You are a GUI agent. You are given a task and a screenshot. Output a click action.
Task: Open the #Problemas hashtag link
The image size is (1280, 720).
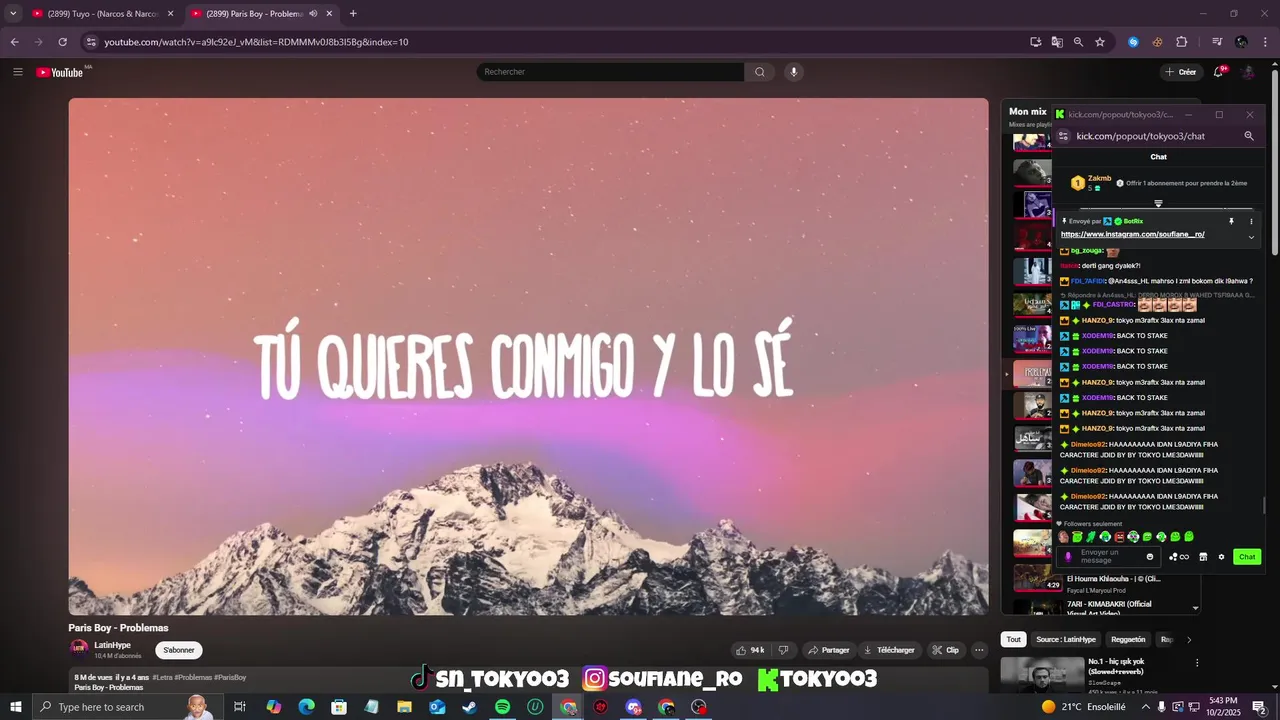click(193, 677)
